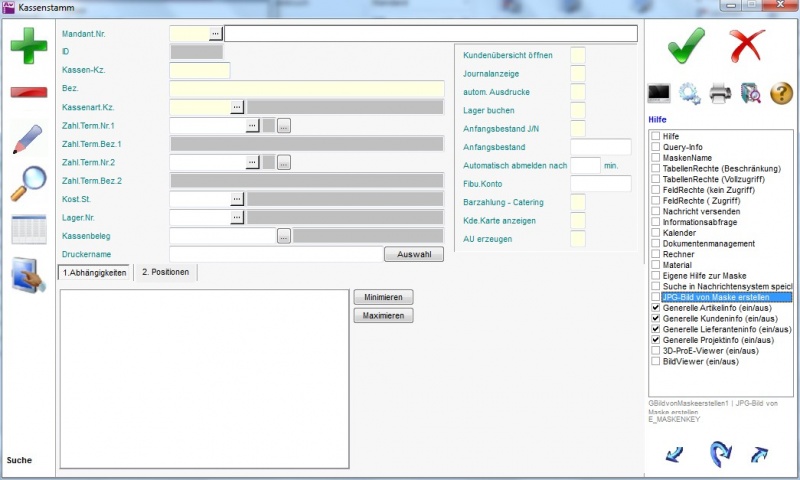
Task: Open the Lager.Nr. lookup ellipsis button
Action: pyautogui.click(x=237, y=217)
